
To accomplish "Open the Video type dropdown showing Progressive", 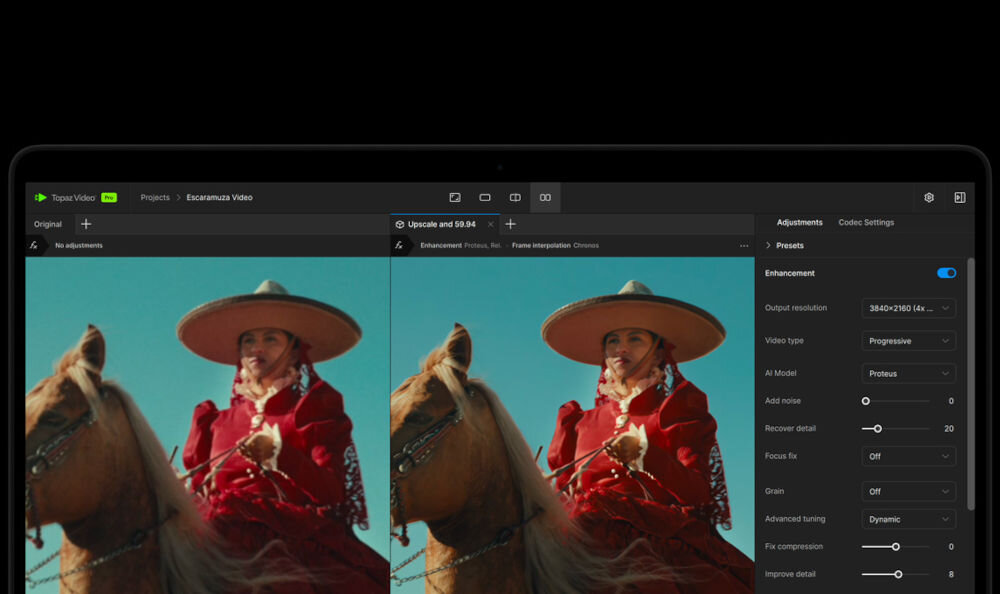I will 908,341.
